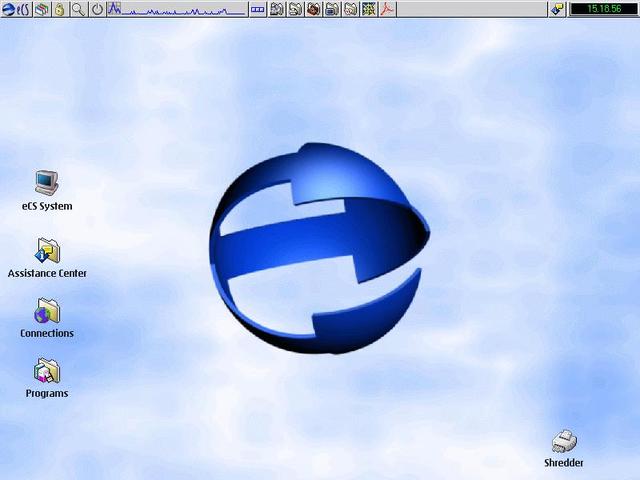Select the Assistance Center folder icon

click(x=48, y=250)
